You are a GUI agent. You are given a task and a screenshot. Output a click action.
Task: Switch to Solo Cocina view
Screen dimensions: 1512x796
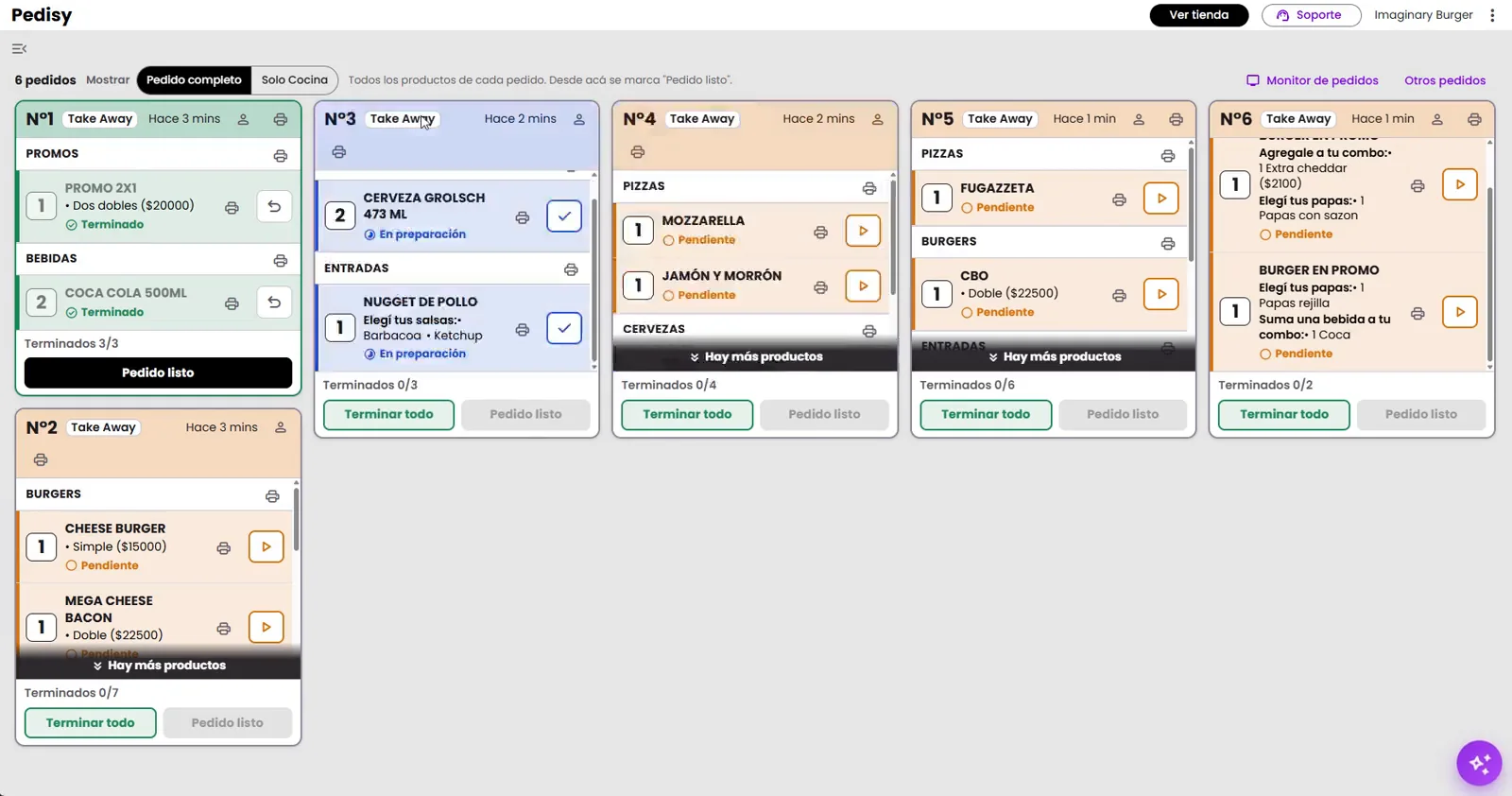click(x=295, y=80)
